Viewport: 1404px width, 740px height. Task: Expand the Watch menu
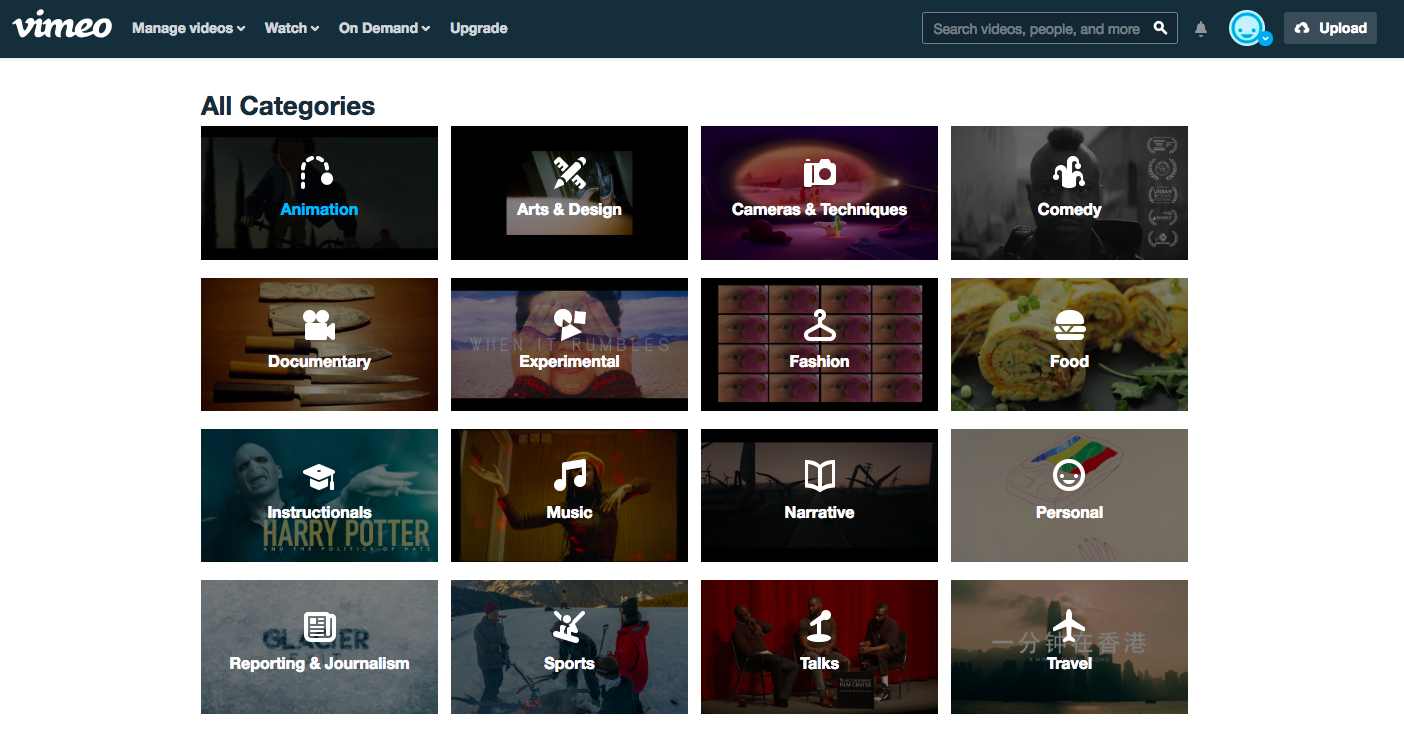290,28
